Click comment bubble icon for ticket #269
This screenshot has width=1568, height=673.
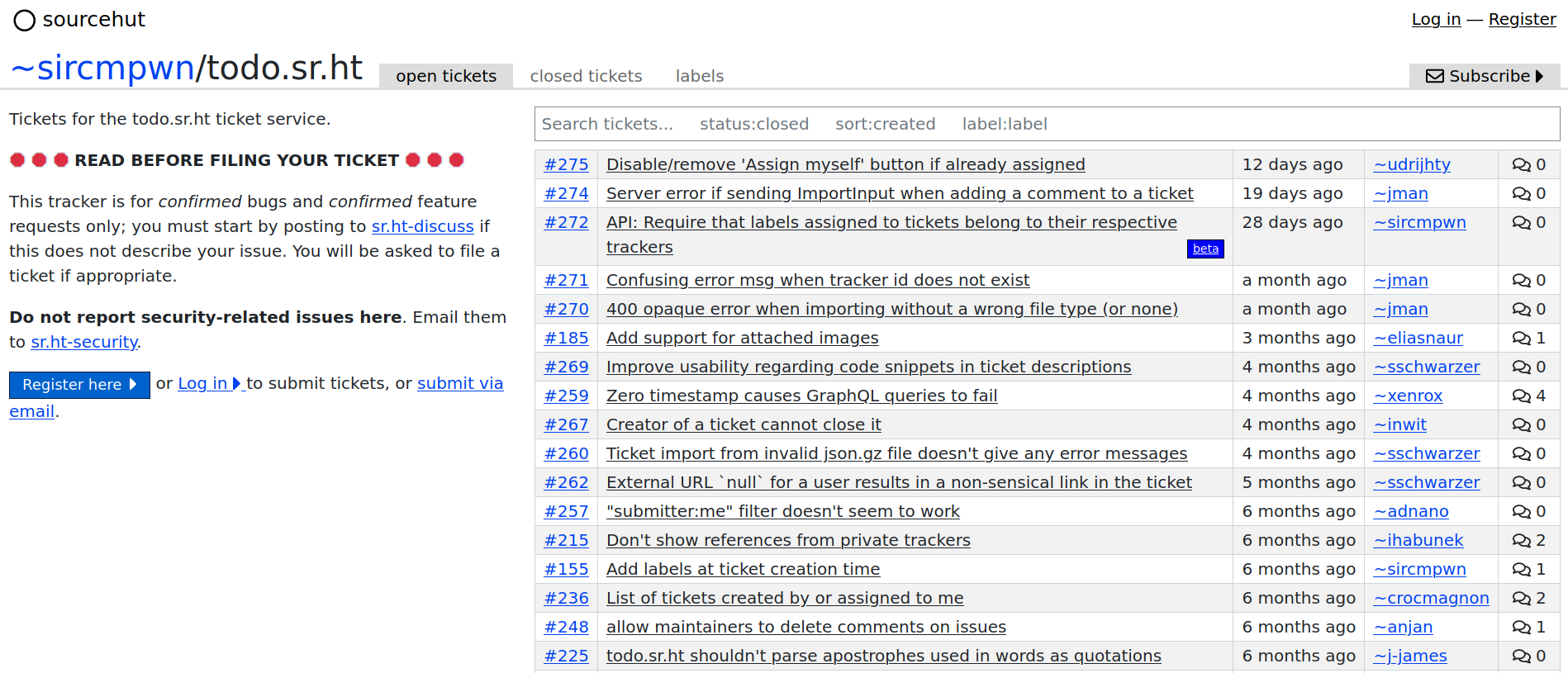[x=1521, y=367]
